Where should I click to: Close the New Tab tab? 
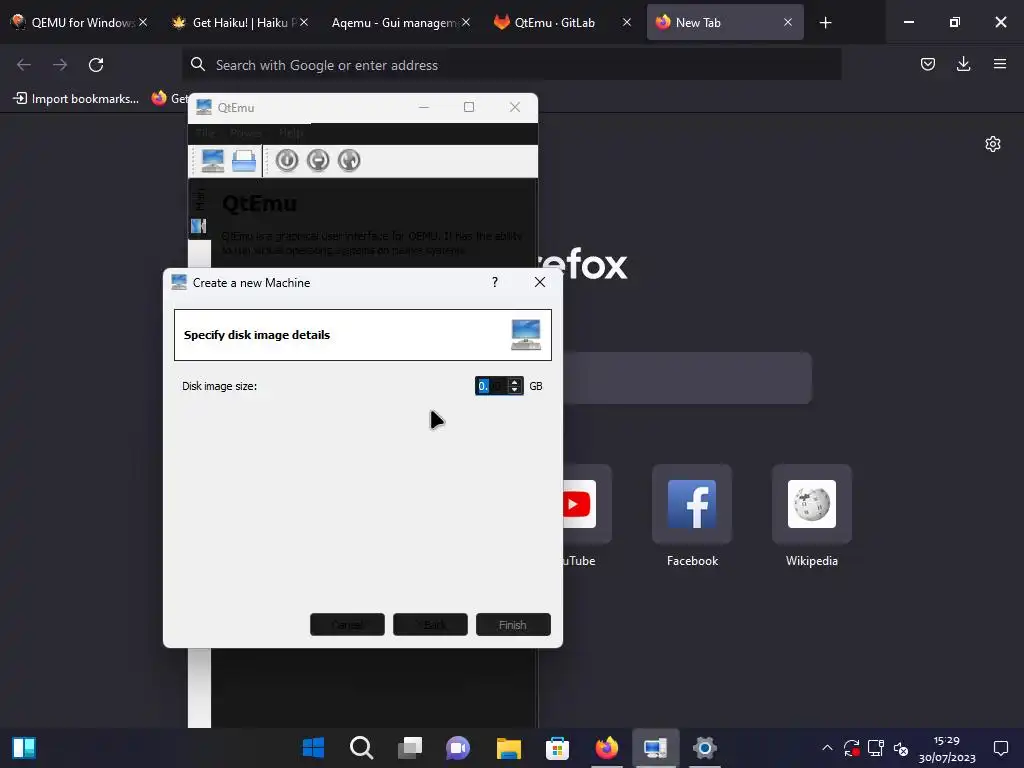point(788,22)
